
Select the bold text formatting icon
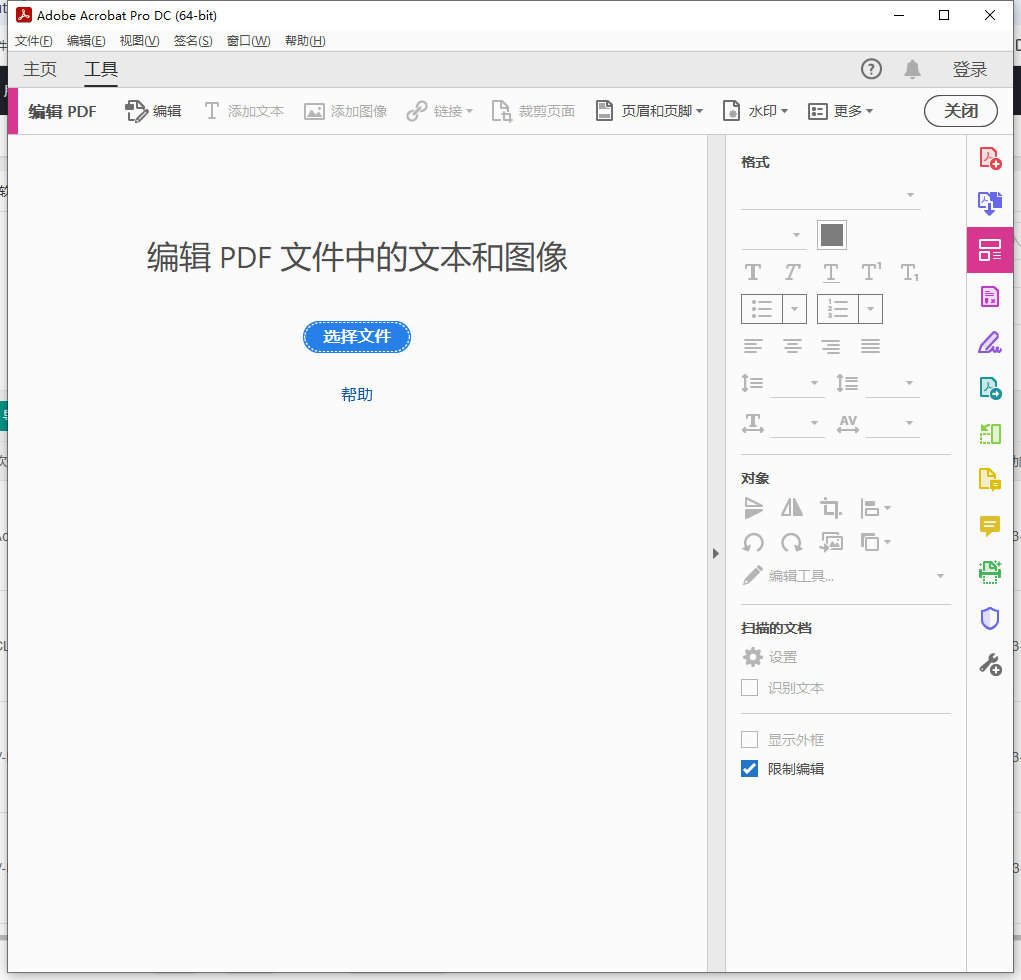pos(752,271)
